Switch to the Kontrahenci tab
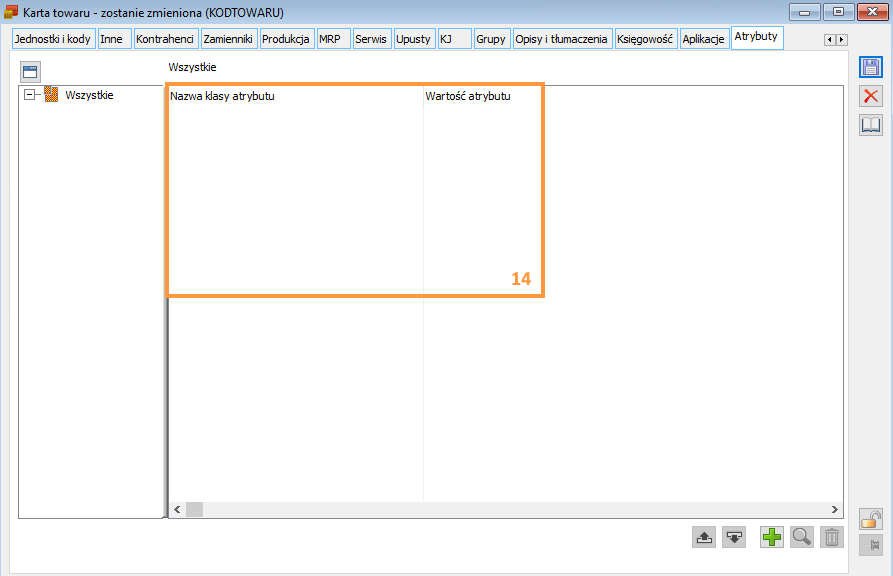This screenshot has height=576, width=893. click(165, 39)
